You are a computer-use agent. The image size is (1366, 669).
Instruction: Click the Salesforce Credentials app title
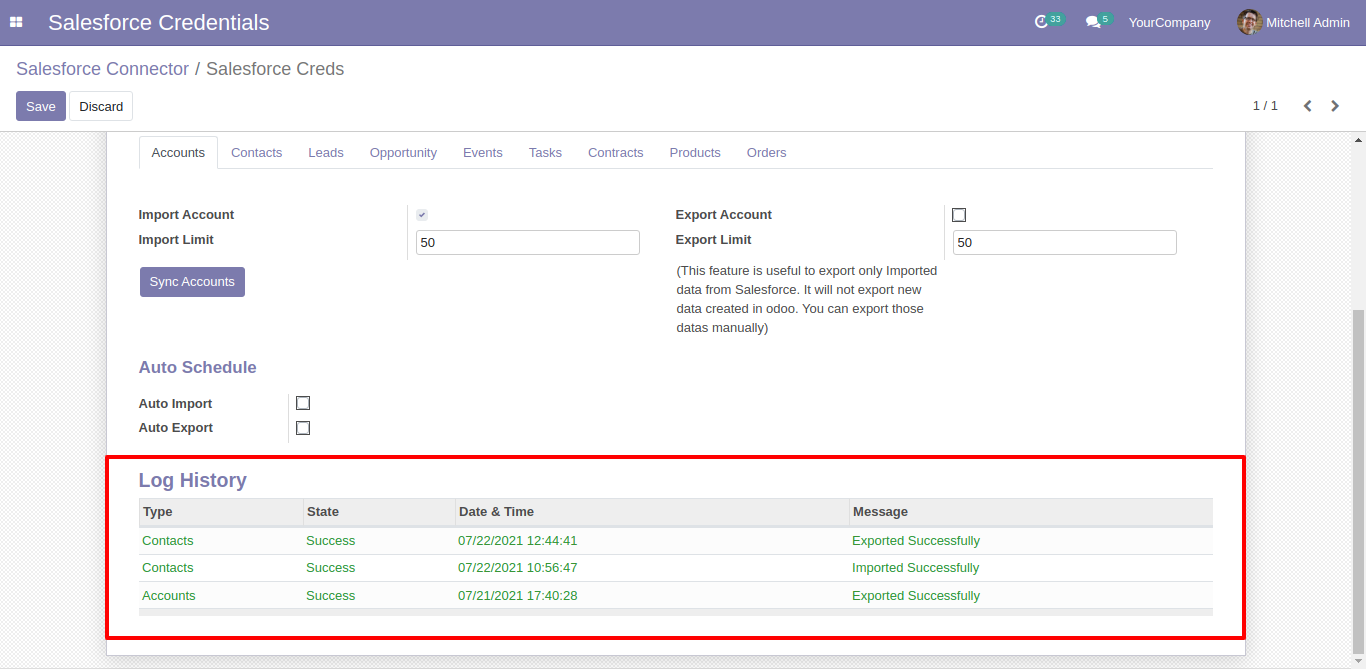pos(159,22)
